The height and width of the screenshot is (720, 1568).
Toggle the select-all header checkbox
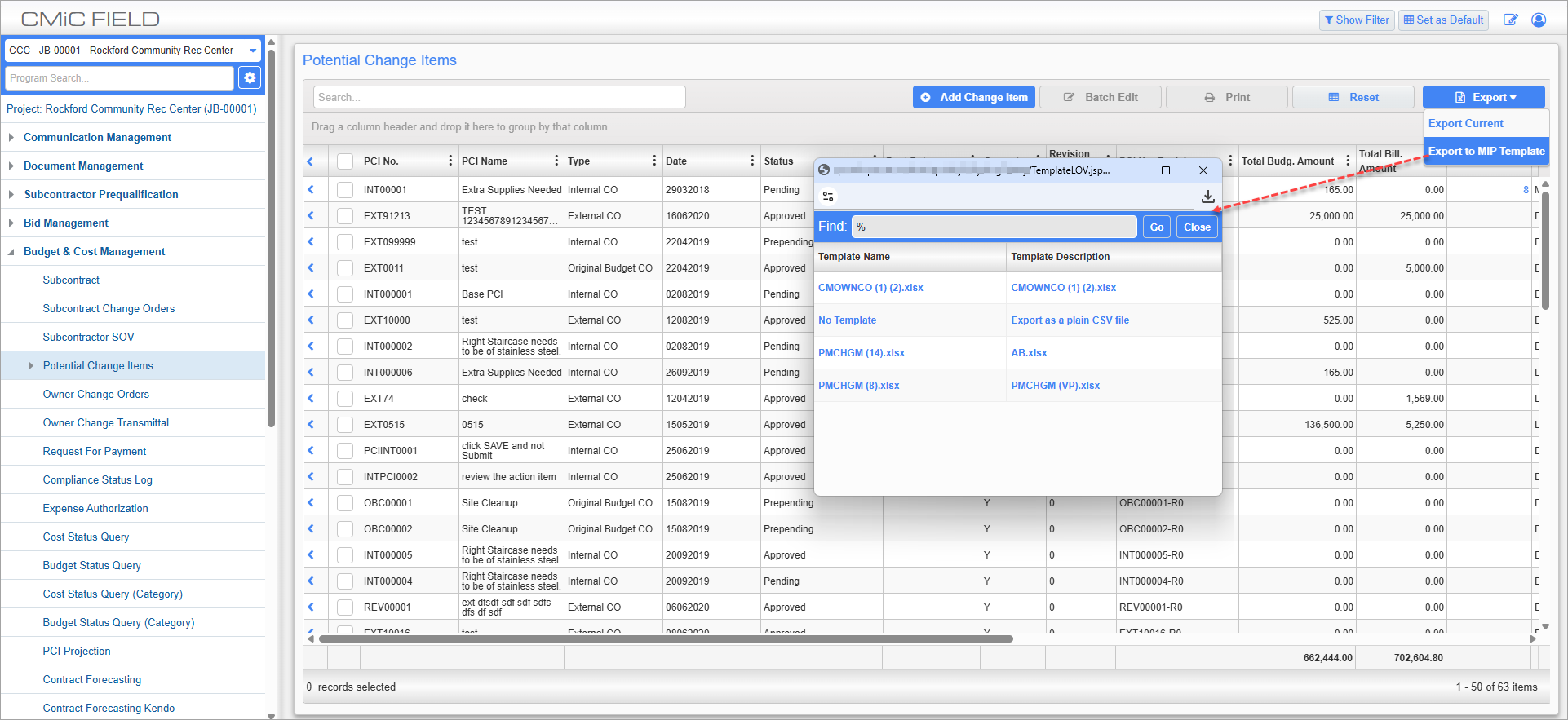345,161
